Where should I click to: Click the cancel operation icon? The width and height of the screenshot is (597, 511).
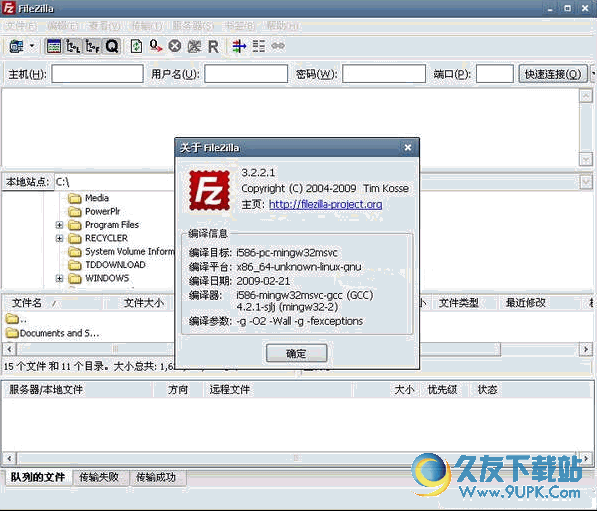(175, 46)
